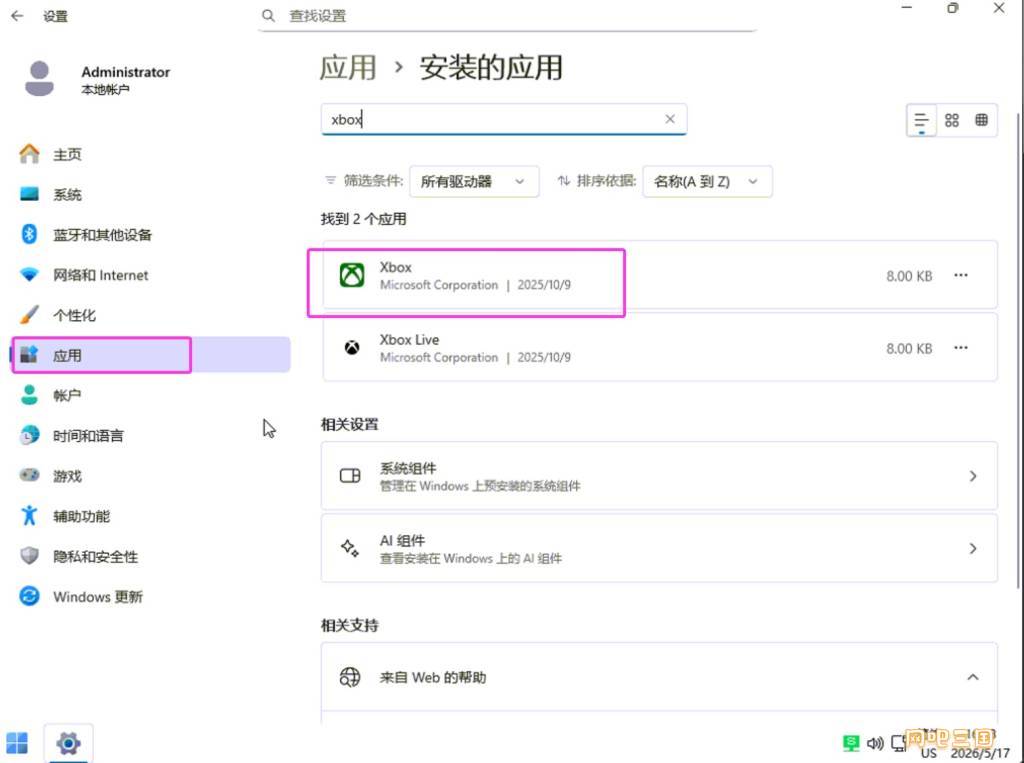This screenshot has height=763, width=1024.
Task: Open the Administrator account profile
Action: coord(98,79)
